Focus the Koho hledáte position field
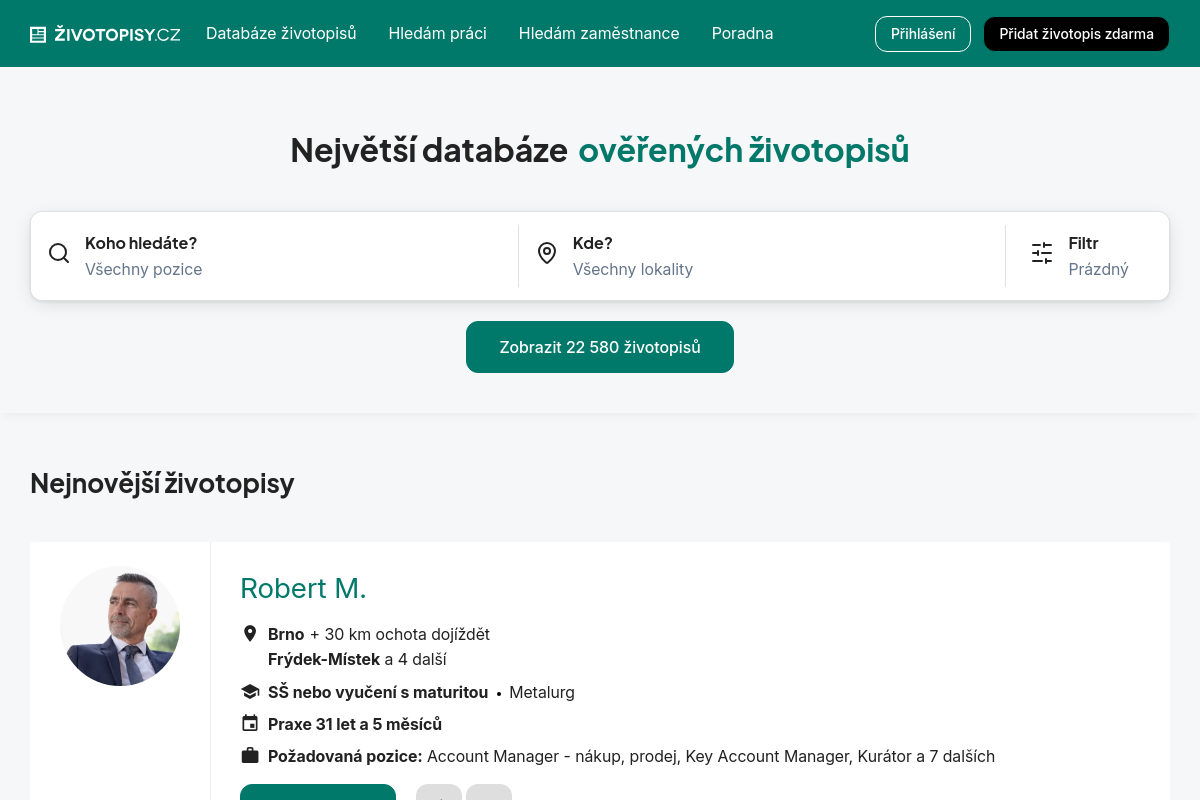Screen dimensions: 1200x800 [x=275, y=256]
